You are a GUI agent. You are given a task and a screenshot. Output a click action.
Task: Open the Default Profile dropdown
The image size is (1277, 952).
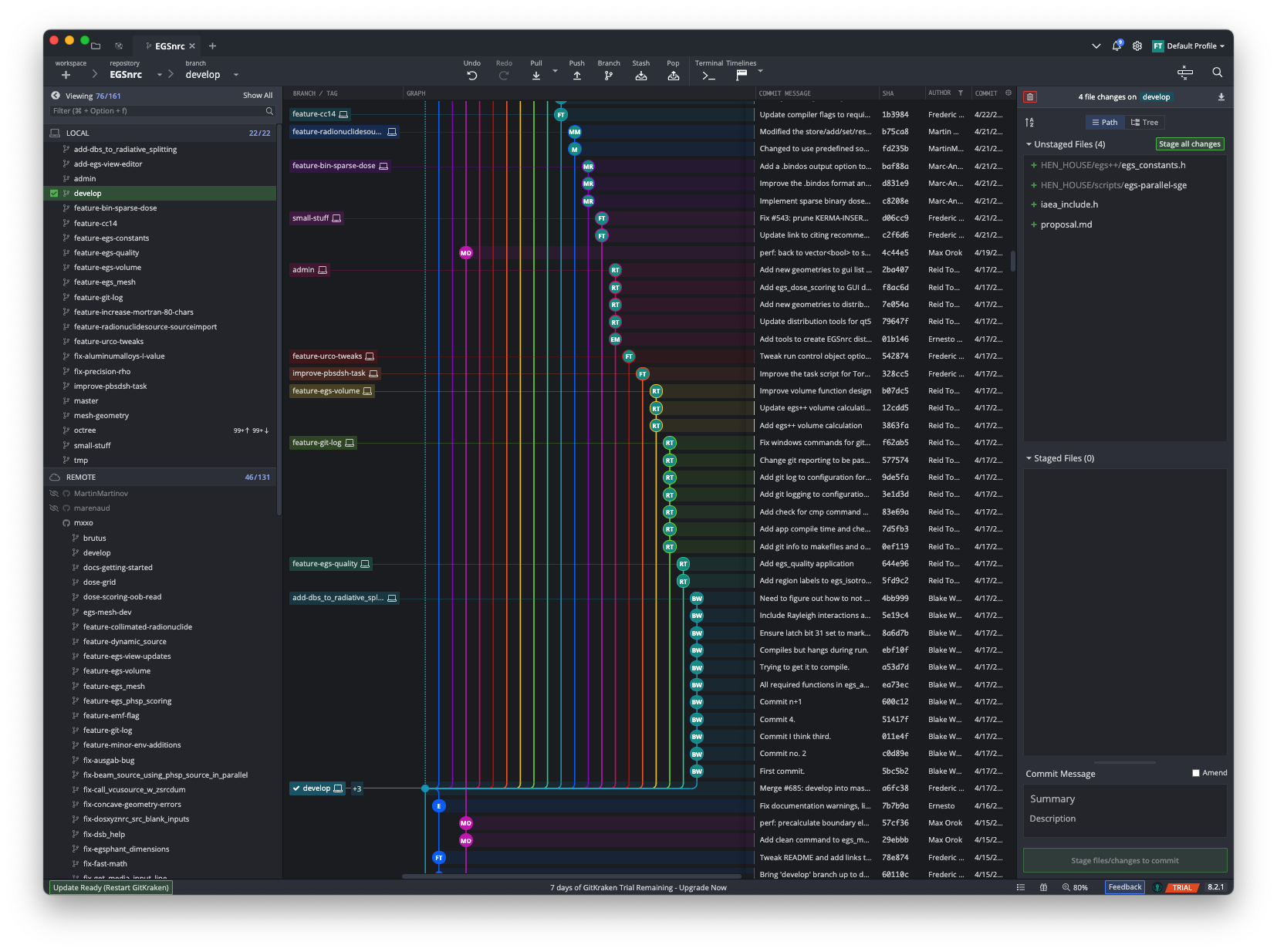[1189, 46]
